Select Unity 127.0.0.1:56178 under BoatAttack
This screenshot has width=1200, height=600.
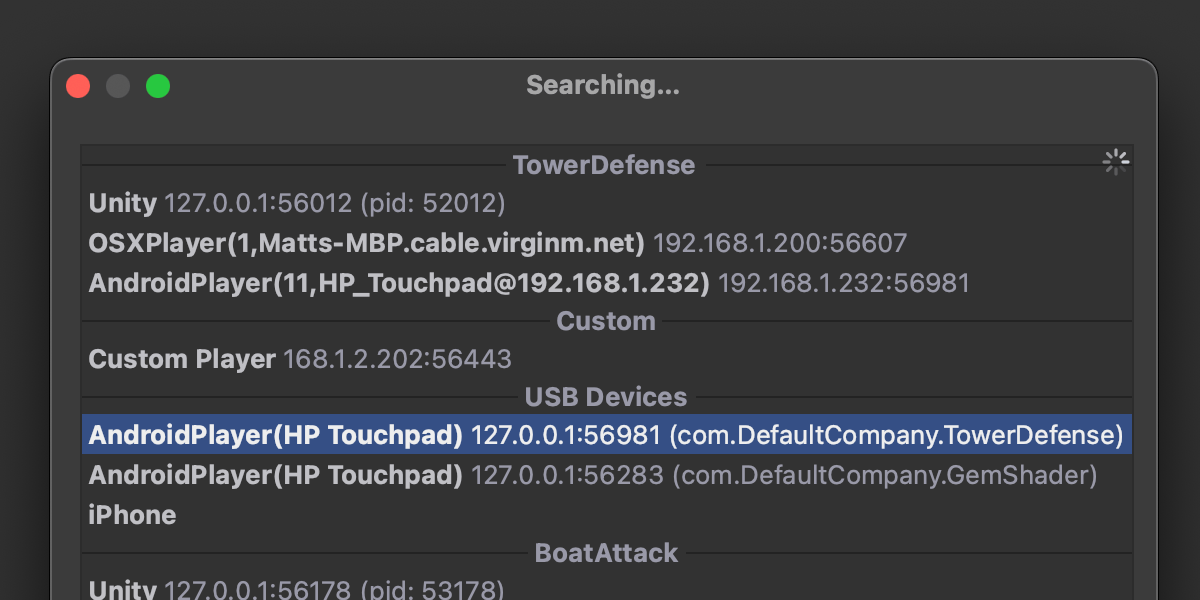point(297,590)
